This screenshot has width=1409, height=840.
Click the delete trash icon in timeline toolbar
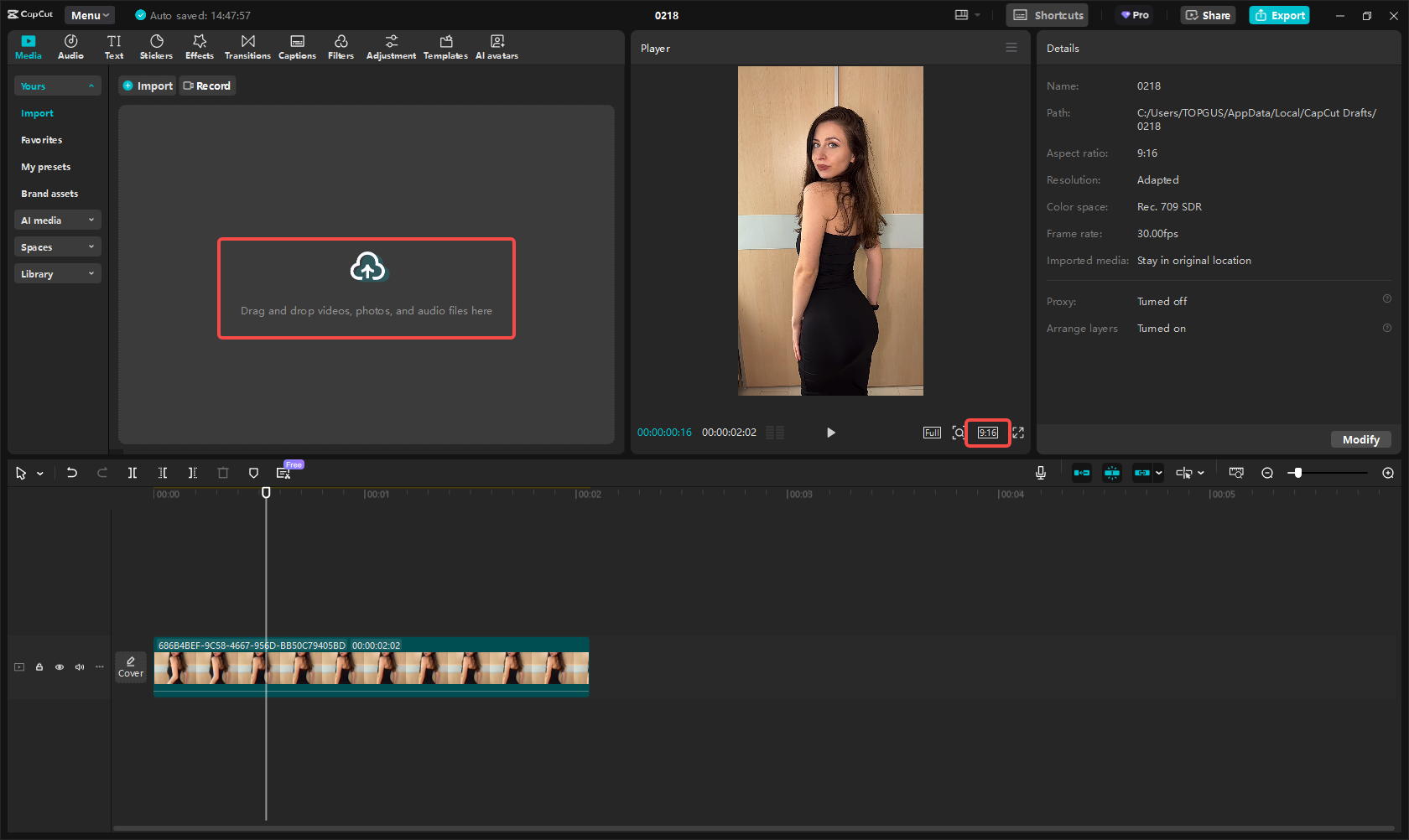point(223,473)
